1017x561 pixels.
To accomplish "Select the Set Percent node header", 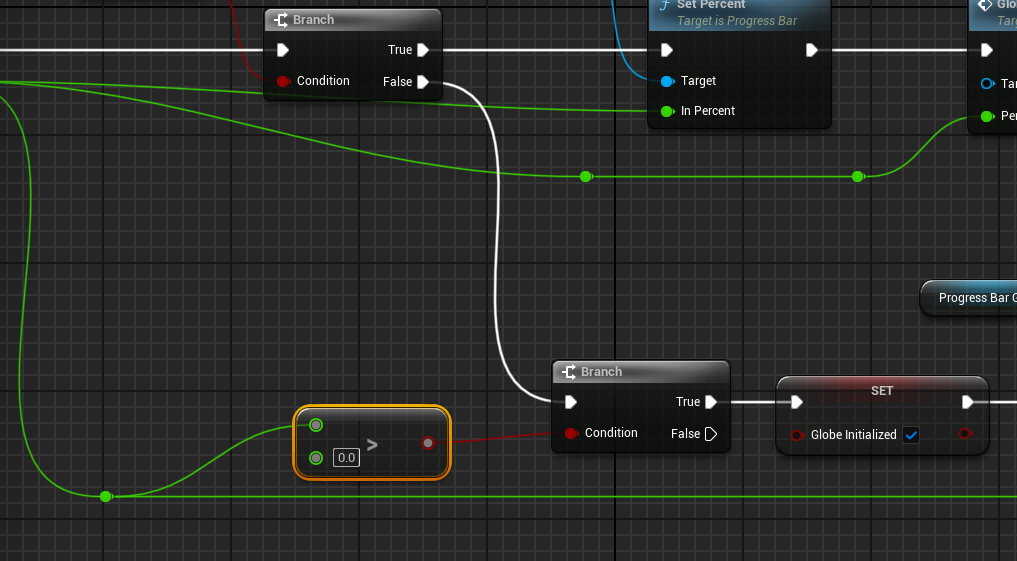I will (739, 14).
